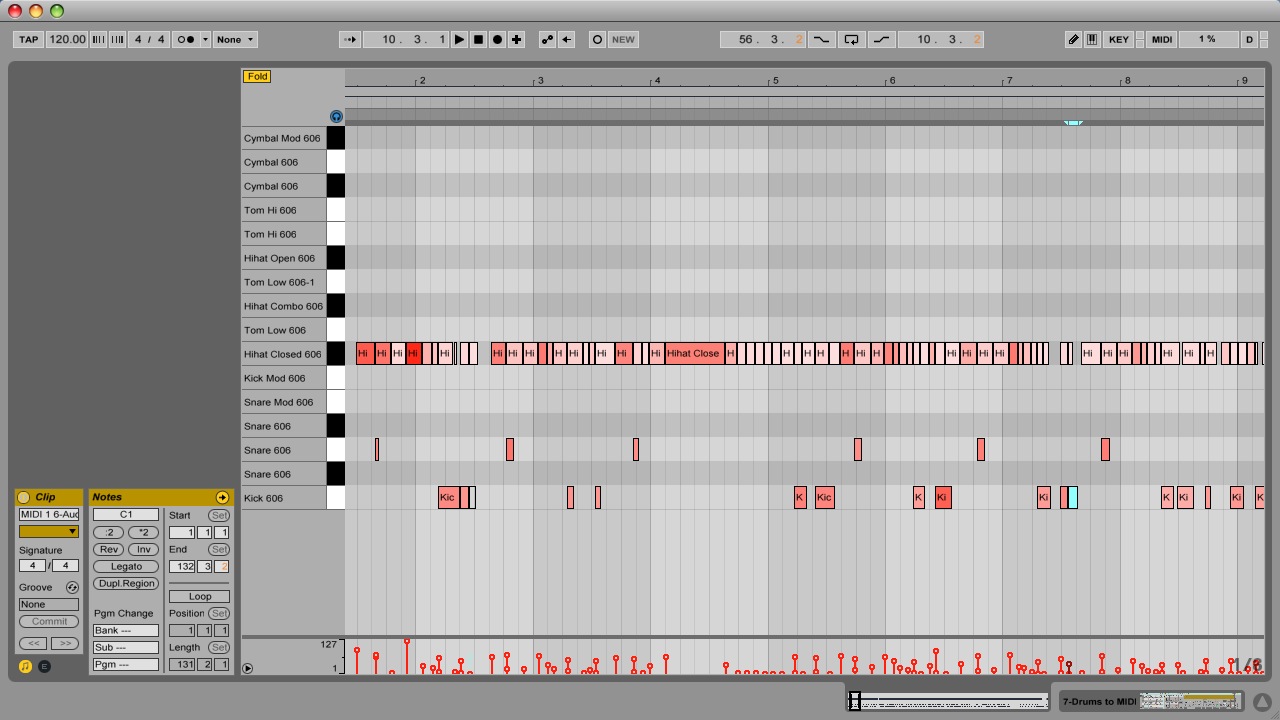Switch on MIDI map mode

[x=1162, y=40]
